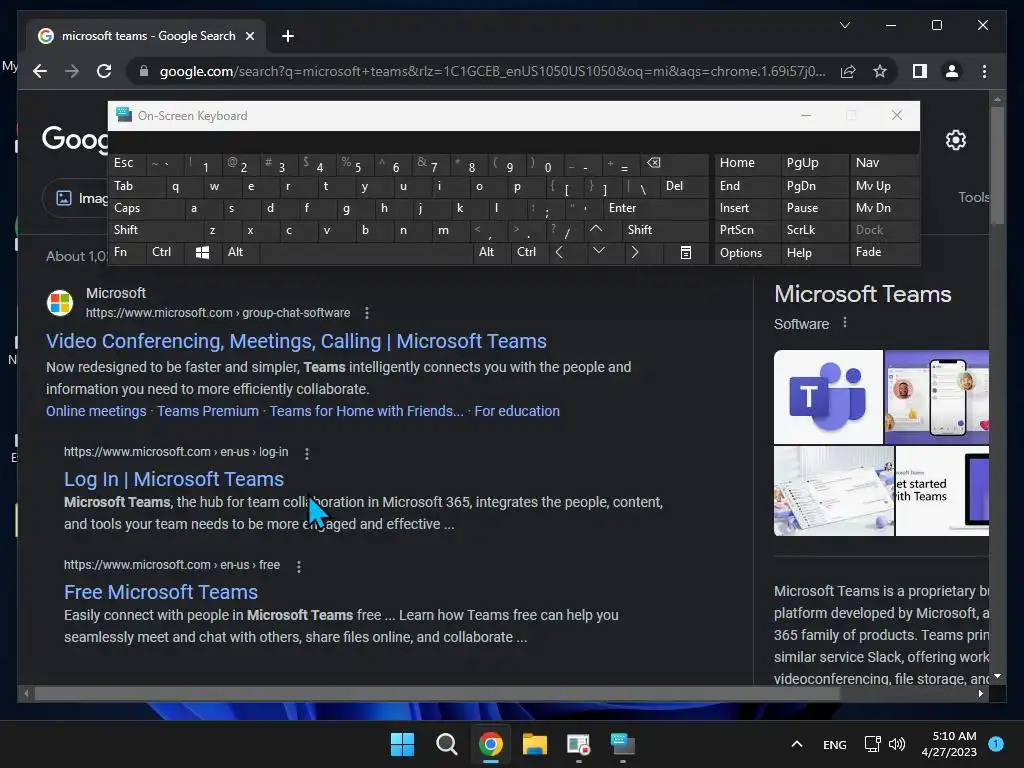
Task: Click the PrtScn key on the keyboard
Action: 748,230
